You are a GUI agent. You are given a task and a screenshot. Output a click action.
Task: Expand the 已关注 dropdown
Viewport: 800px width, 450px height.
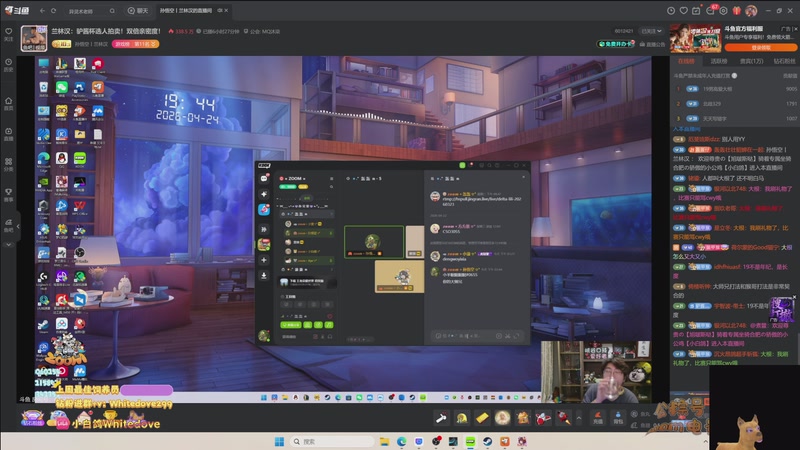click(652, 31)
